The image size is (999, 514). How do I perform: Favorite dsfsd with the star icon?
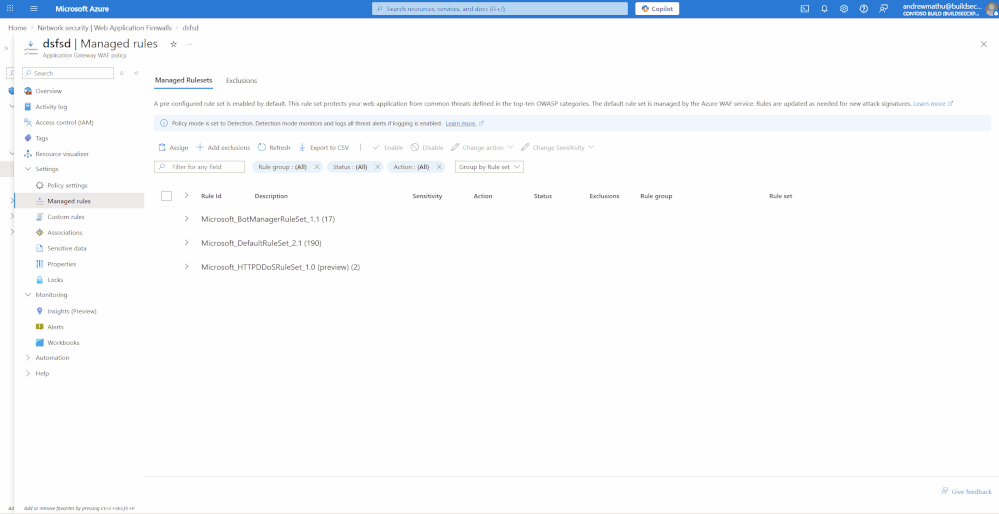(x=173, y=44)
